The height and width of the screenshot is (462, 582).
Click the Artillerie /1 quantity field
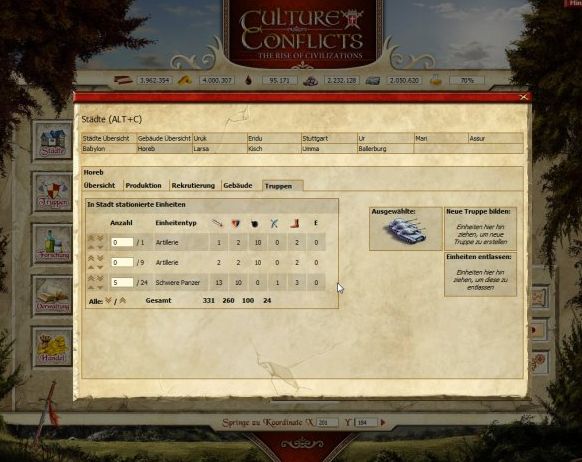point(122,242)
